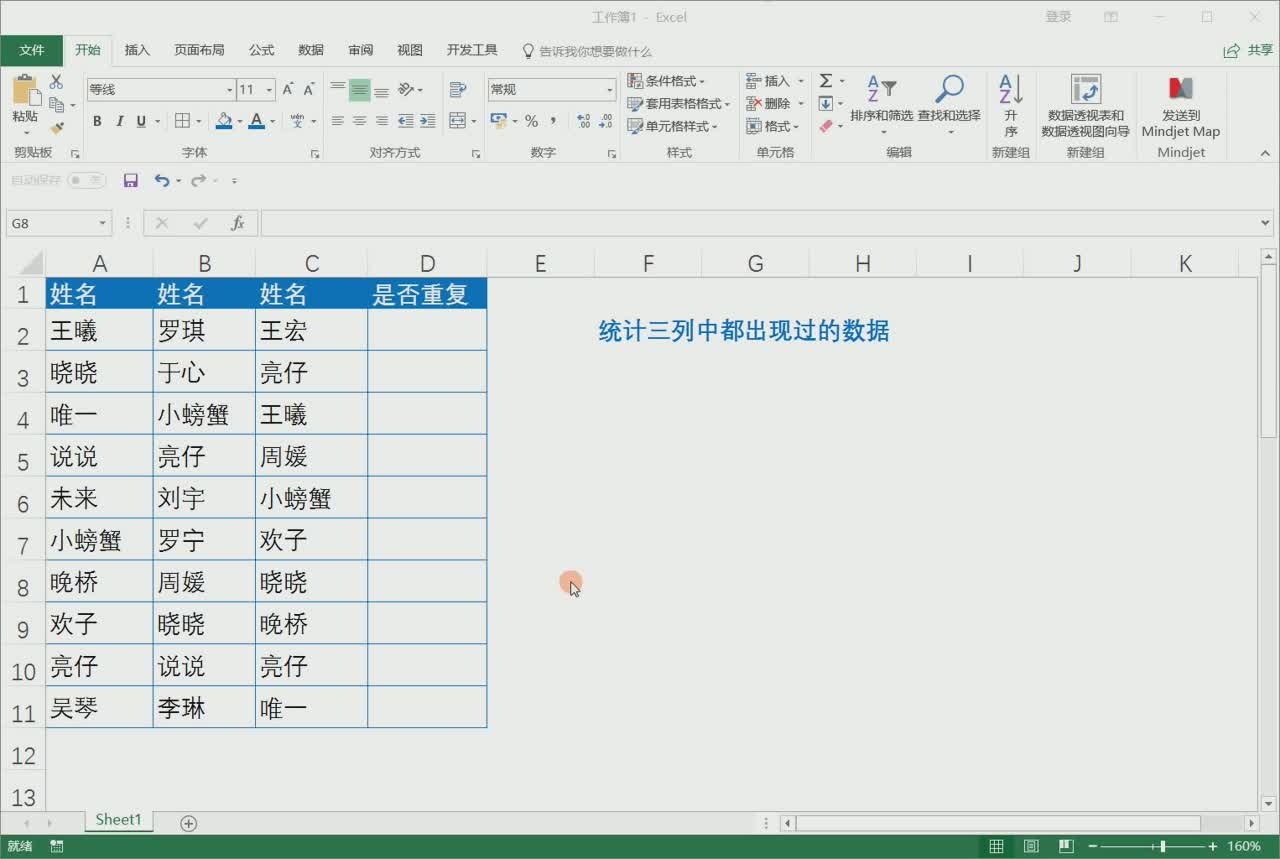Decrease font size with smaller A icon
The image size is (1280, 859).
[x=309, y=89]
